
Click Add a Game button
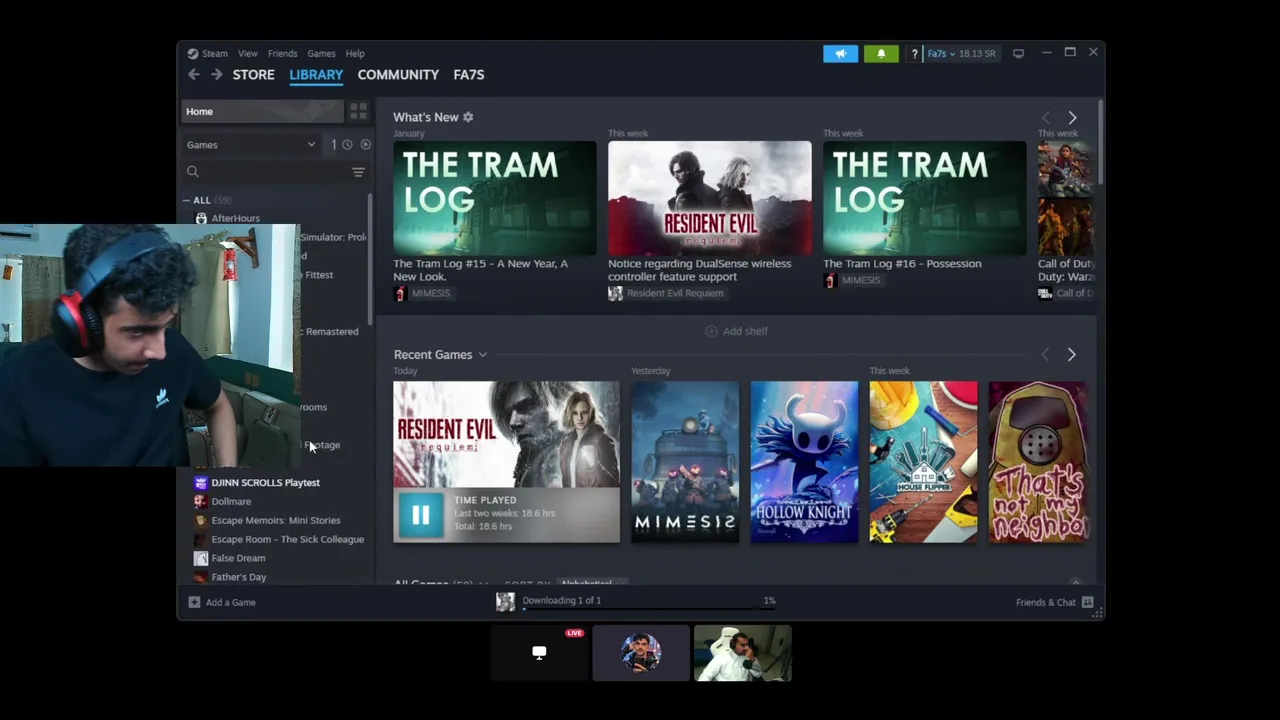pos(222,602)
